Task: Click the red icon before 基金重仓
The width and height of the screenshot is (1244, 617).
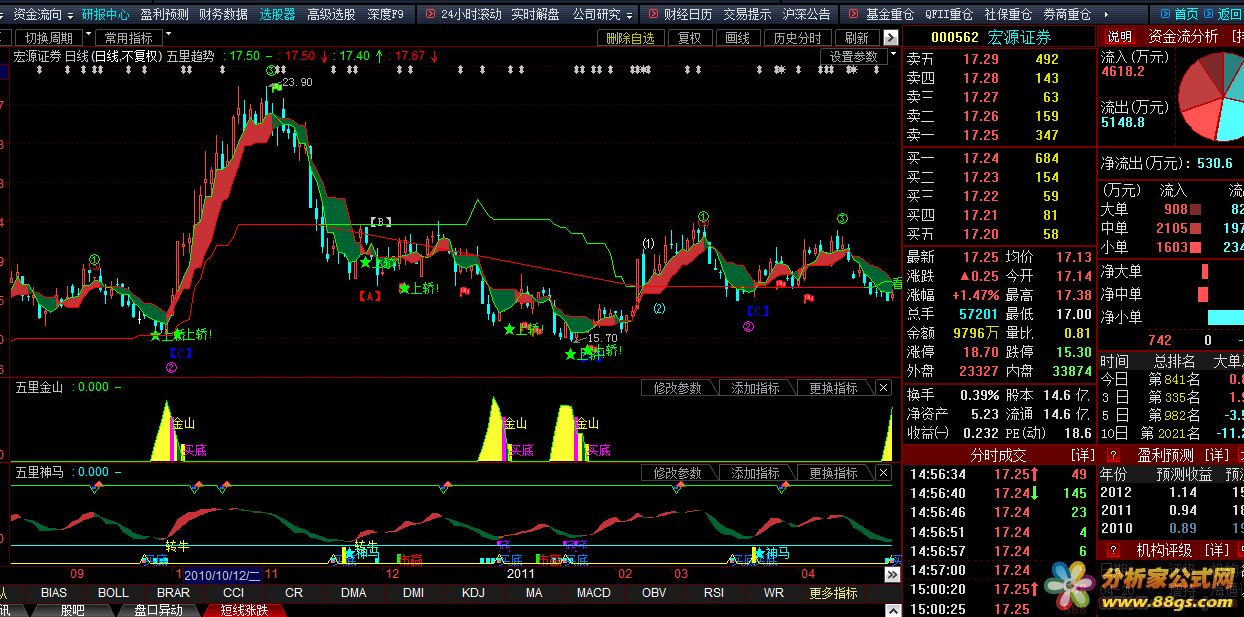Action: coord(854,15)
